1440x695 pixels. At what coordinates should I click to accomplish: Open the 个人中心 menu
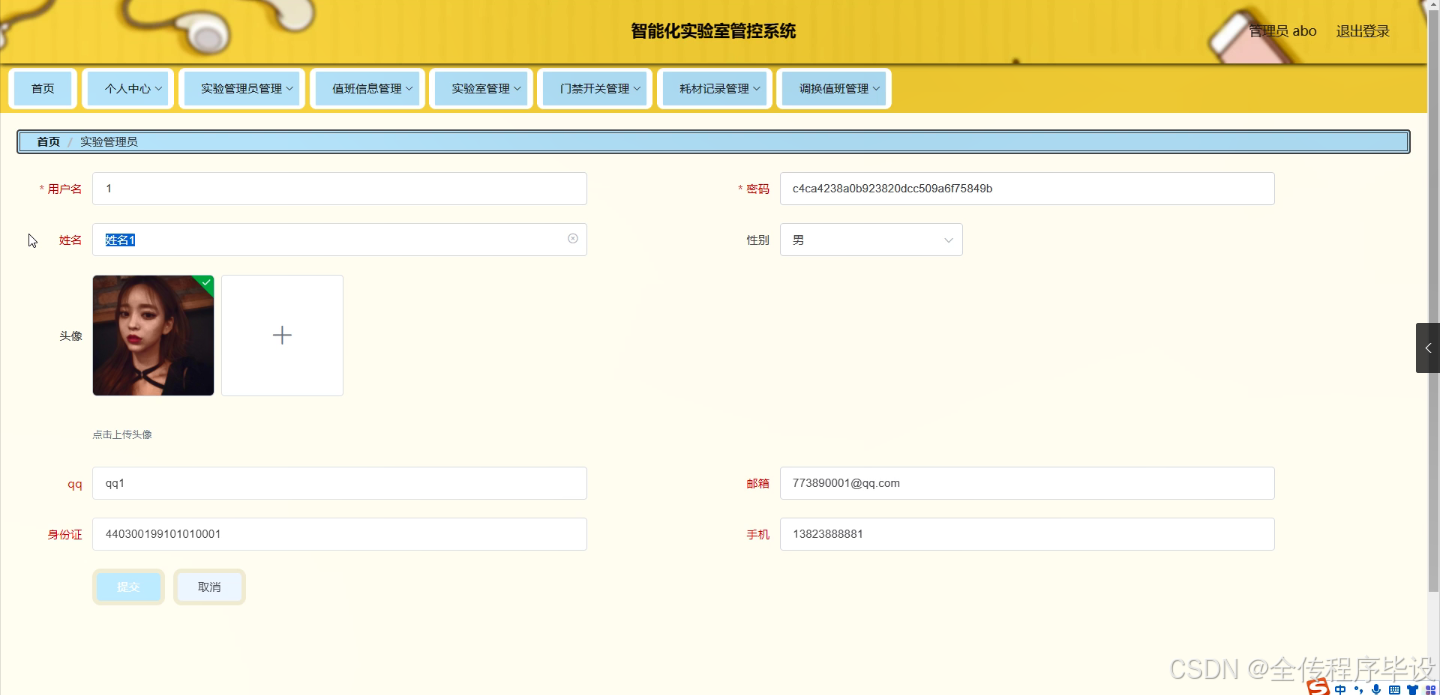[128, 88]
